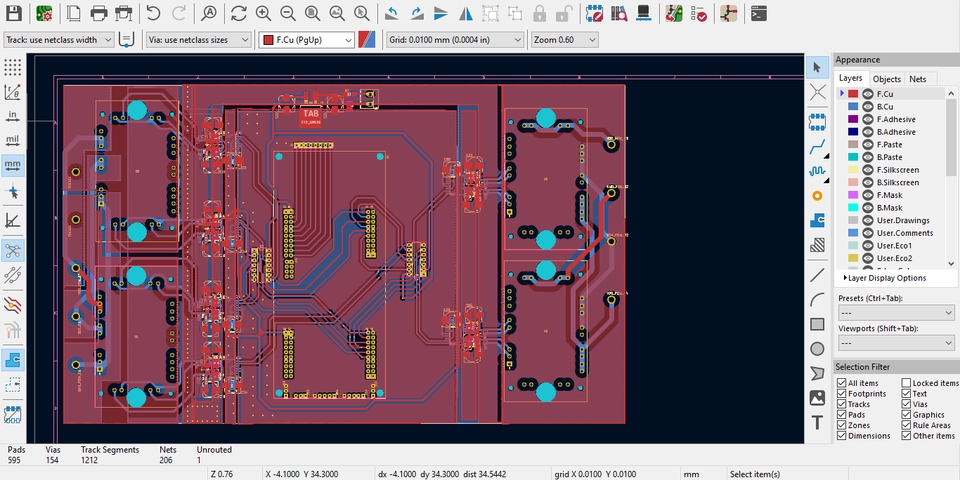The image size is (960, 480).
Task: Select the F.Paste layer row
Action: pyautogui.click(x=890, y=144)
